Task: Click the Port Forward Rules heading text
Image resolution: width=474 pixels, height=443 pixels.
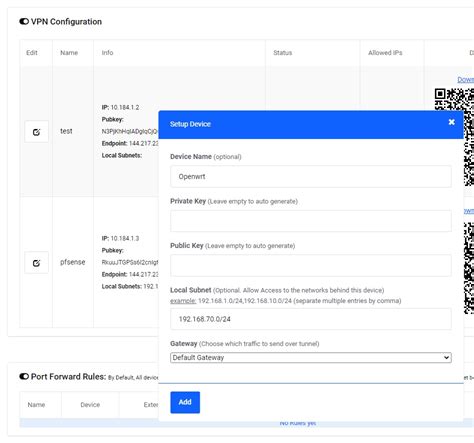Action: [x=68, y=376]
